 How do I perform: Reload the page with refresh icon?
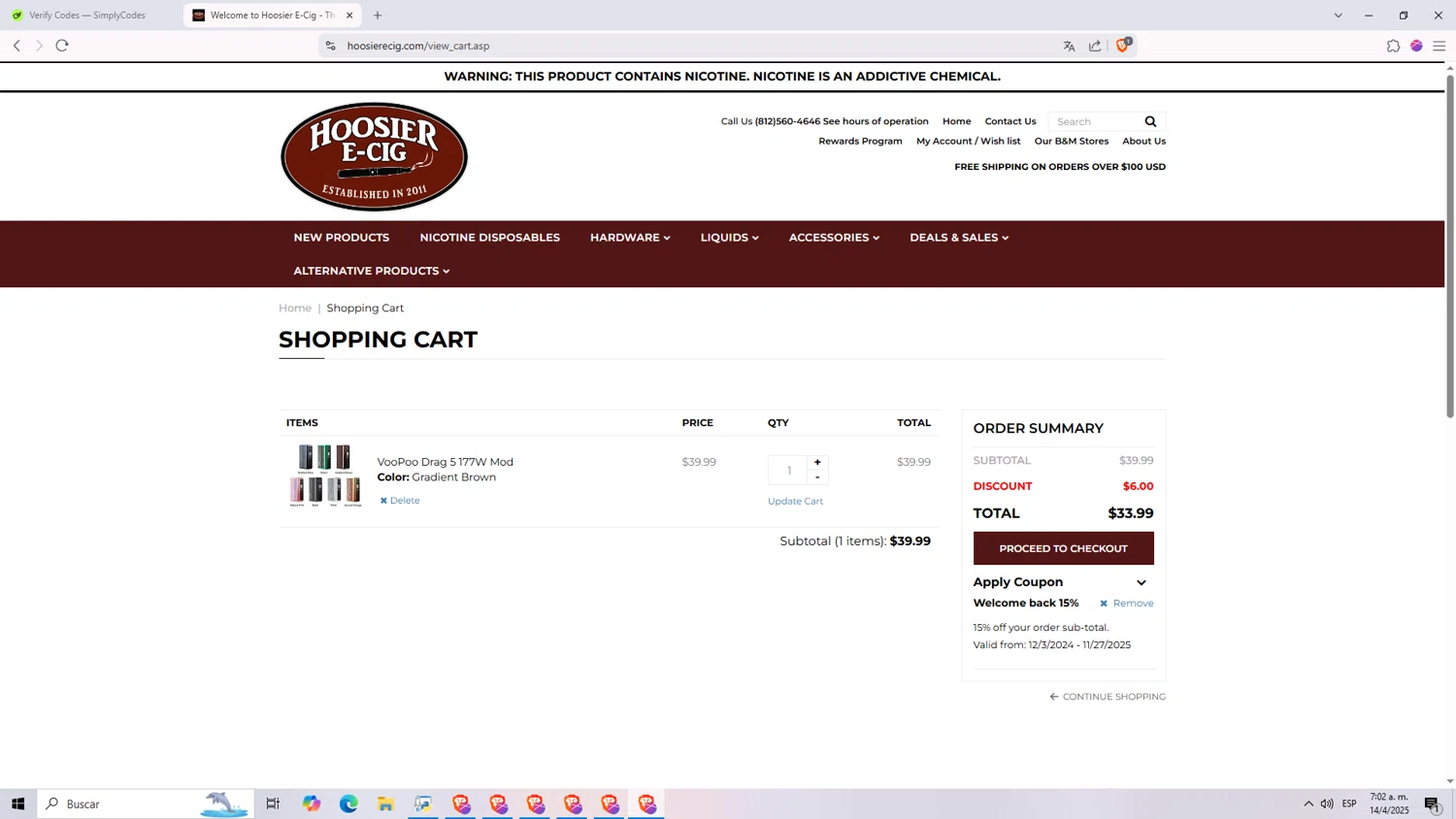pos(62,46)
